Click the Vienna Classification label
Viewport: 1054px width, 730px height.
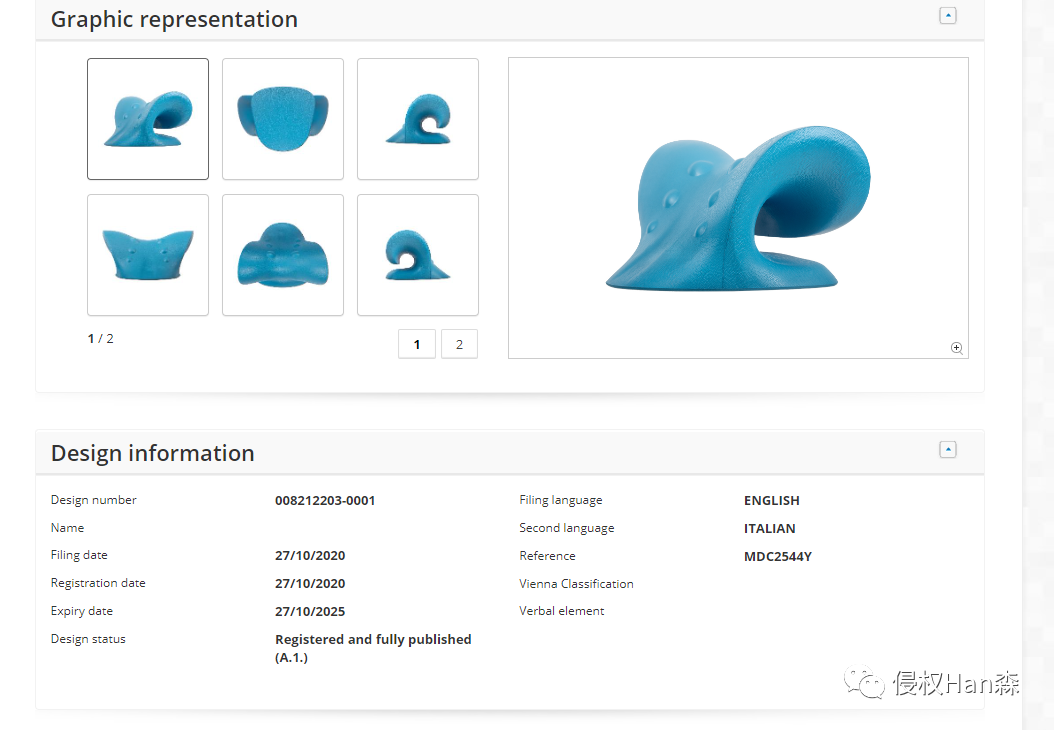tap(576, 583)
